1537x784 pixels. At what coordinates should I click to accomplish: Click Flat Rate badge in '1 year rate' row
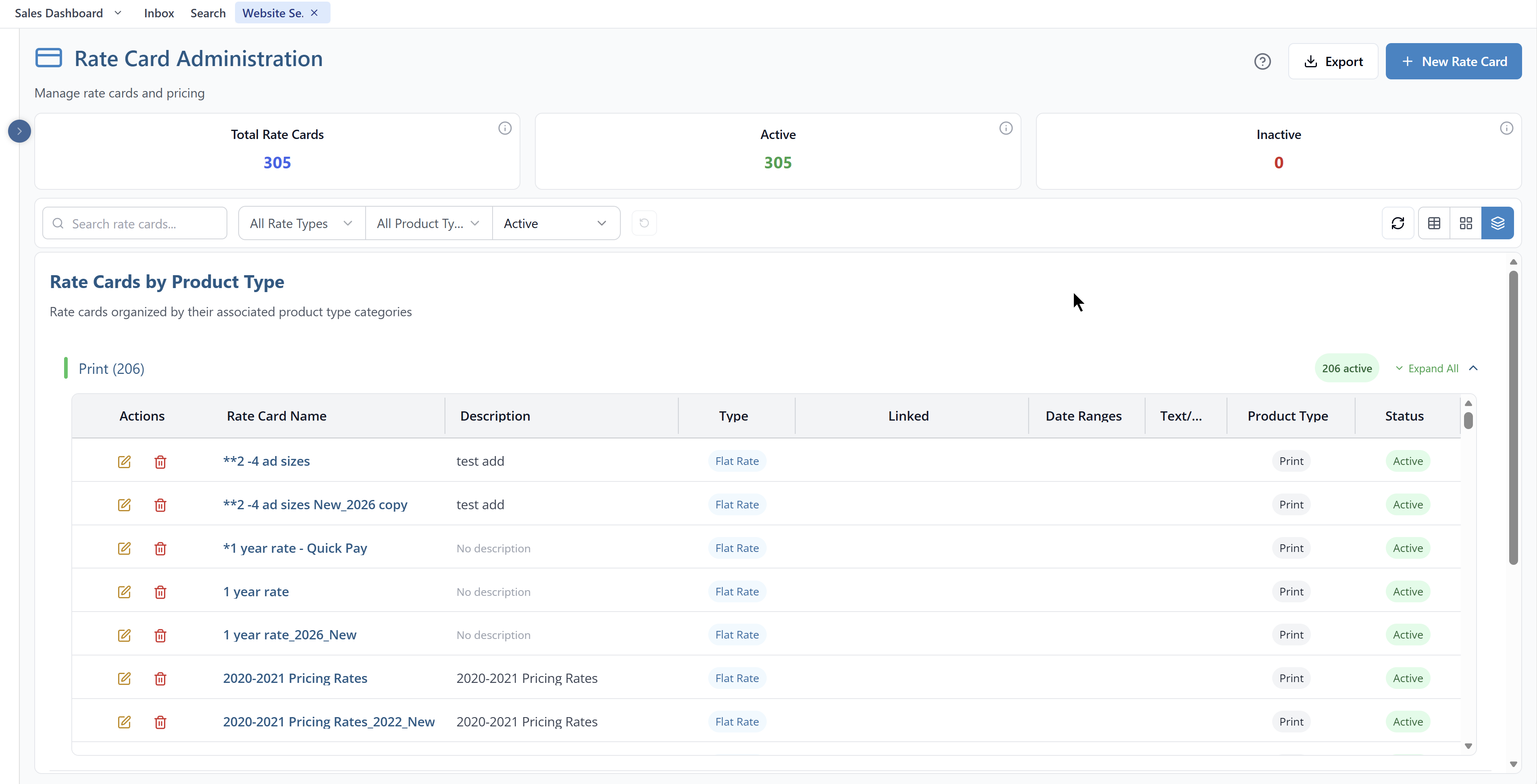click(x=737, y=592)
